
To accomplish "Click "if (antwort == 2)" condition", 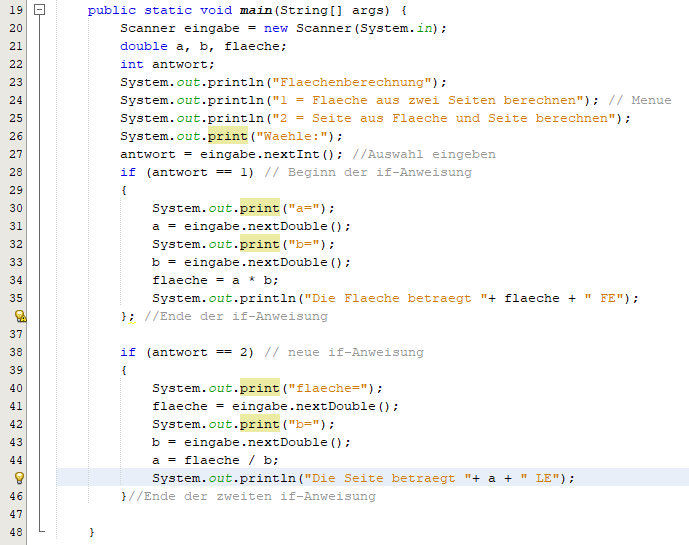I will click(x=187, y=352).
